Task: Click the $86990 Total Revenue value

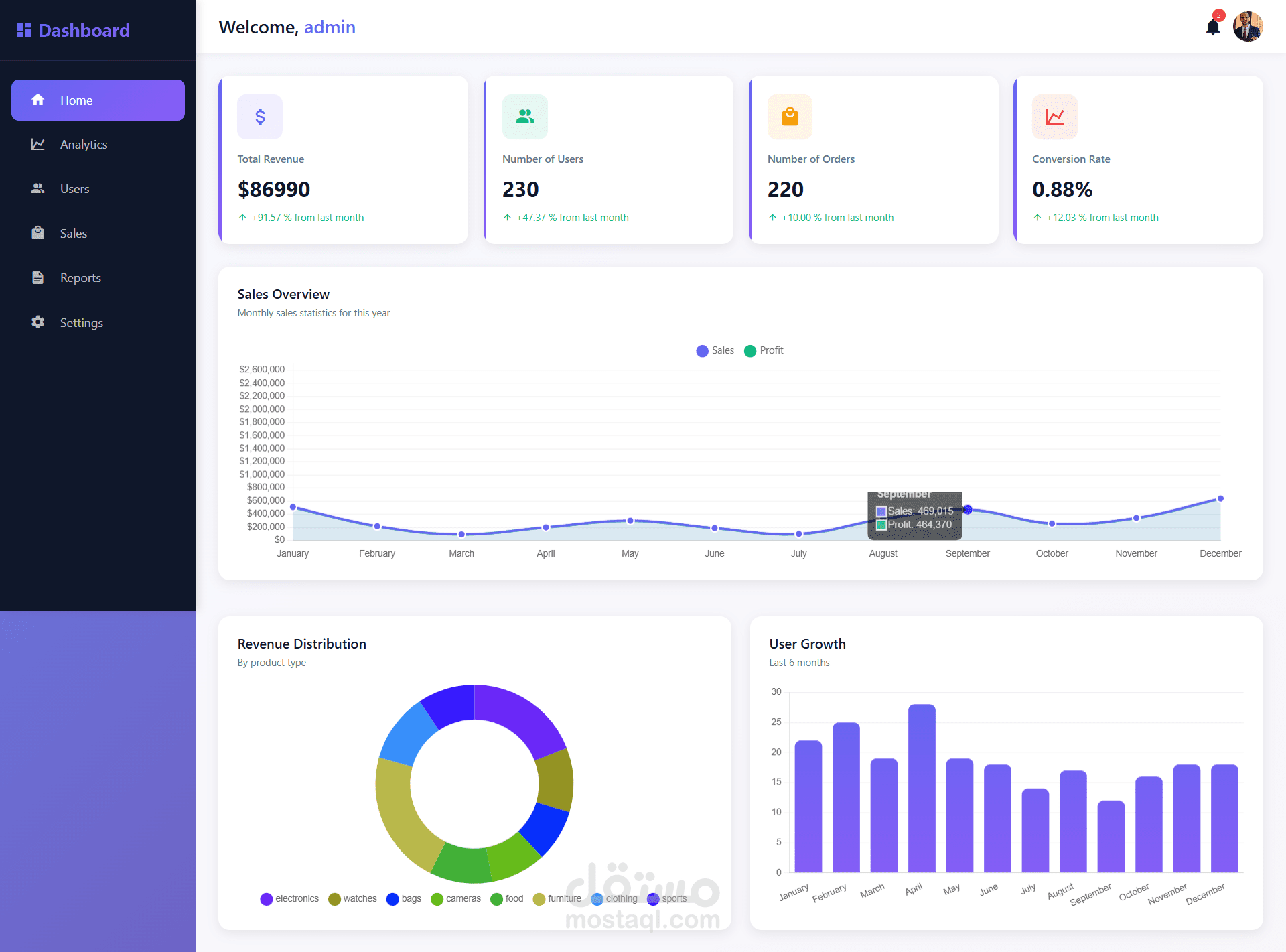Action: pyautogui.click(x=274, y=190)
